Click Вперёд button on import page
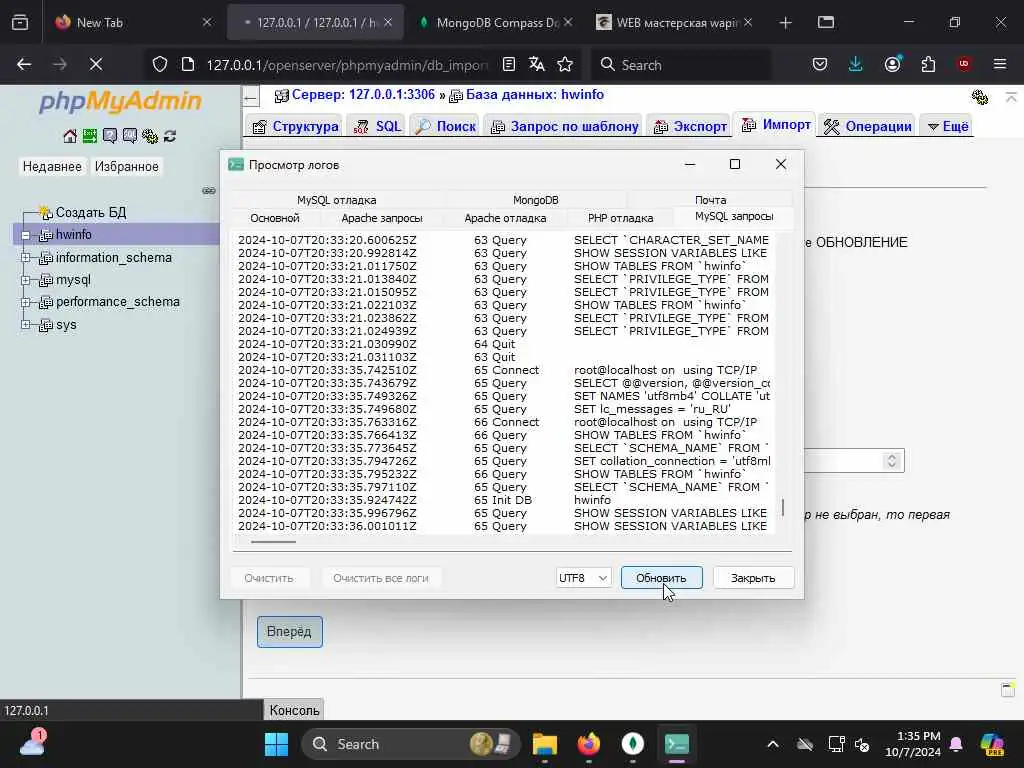The image size is (1024, 768). click(289, 632)
